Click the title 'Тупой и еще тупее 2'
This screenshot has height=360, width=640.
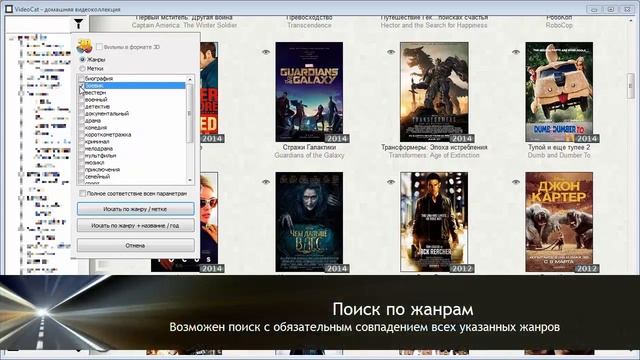point(559,147)
